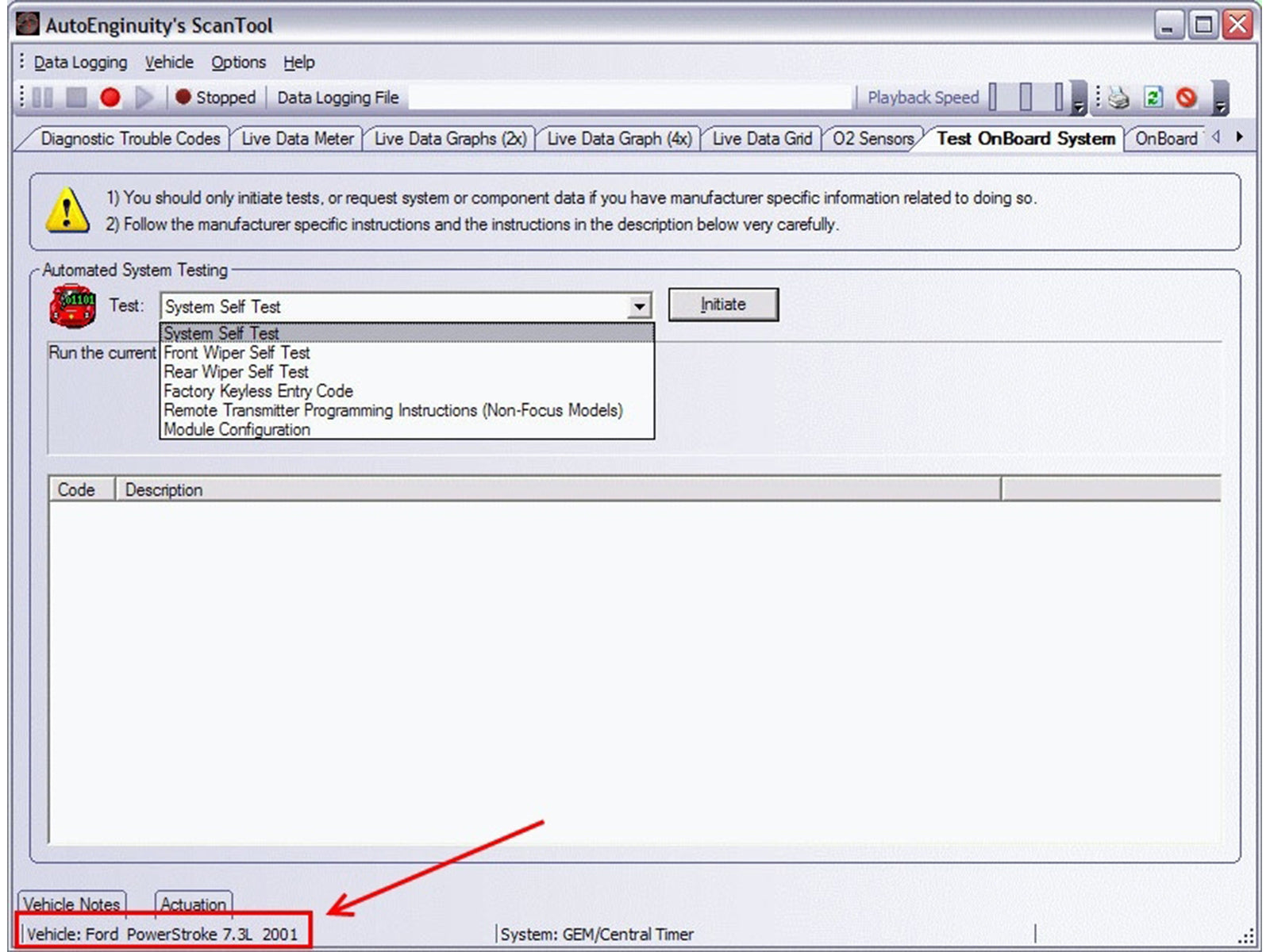
Task: Adjust the Playback Speed slider
Action: [1026, 98]
